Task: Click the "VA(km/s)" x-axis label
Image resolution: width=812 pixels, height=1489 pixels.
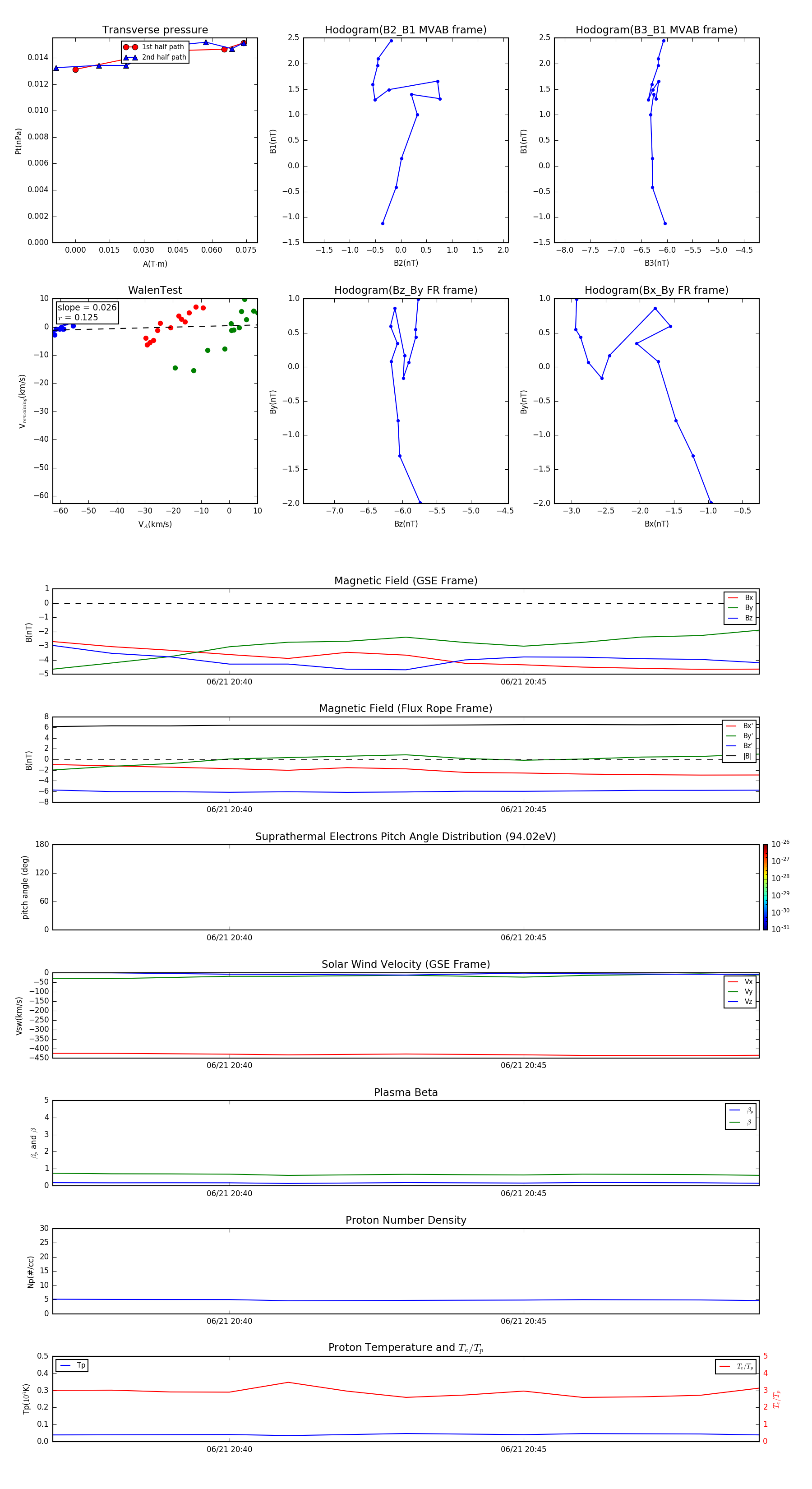Action: 155,524
